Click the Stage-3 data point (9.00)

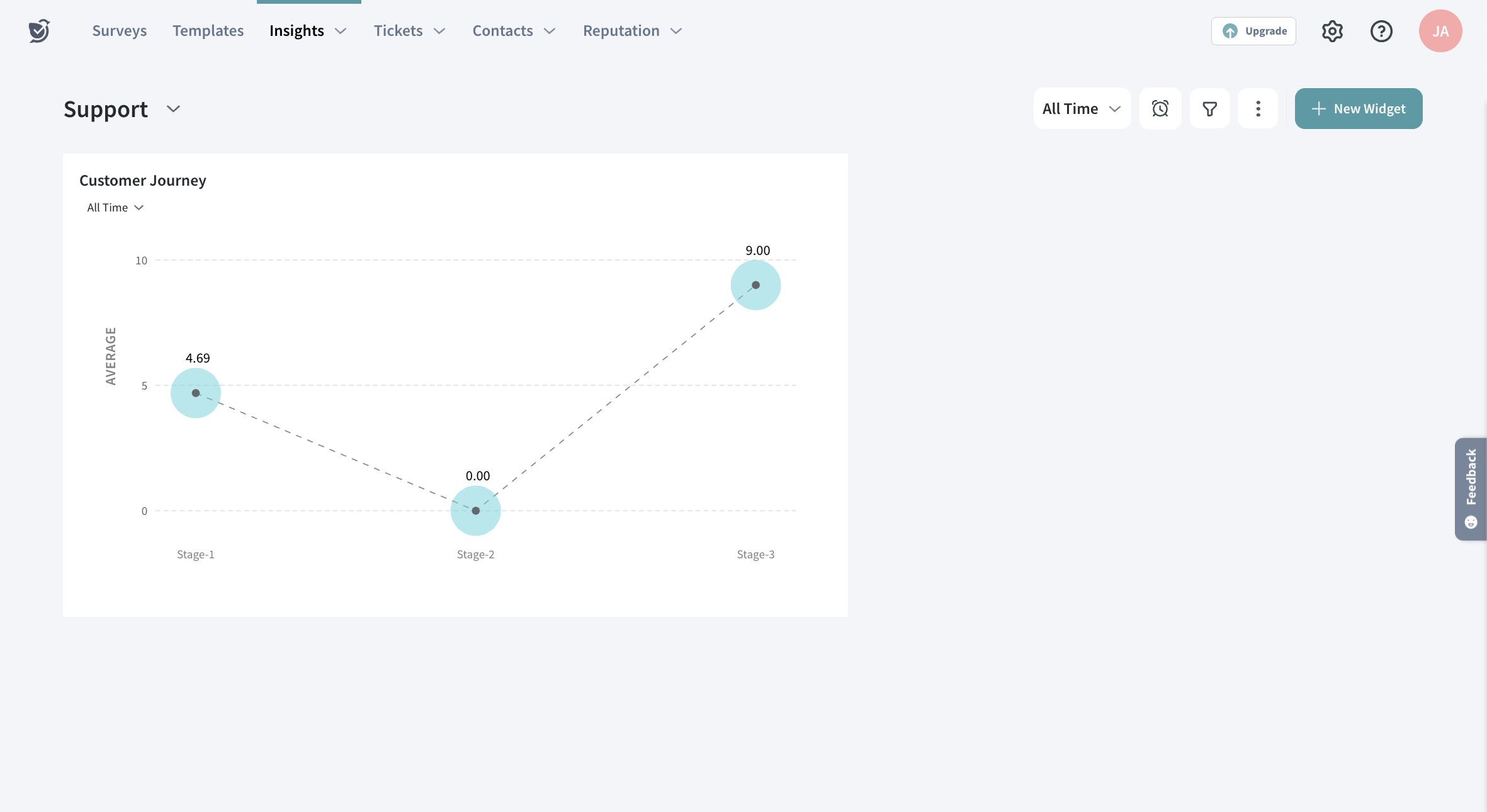755,285
